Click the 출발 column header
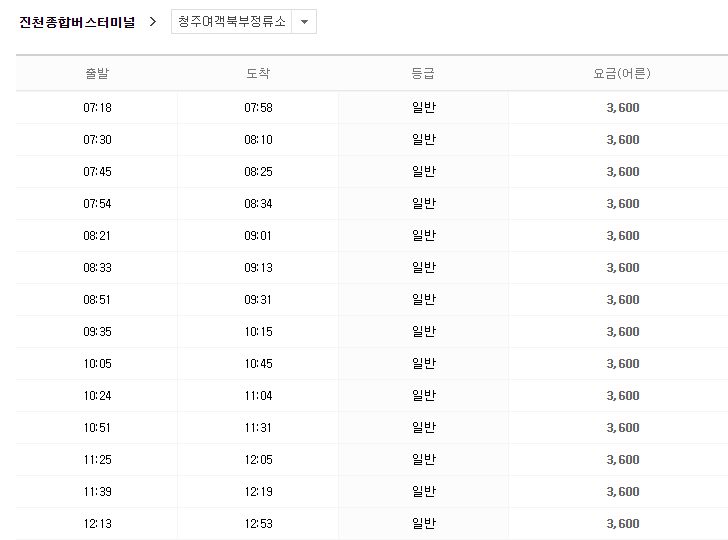This screenshot has width=728, height=540. (x=97, y=73)
